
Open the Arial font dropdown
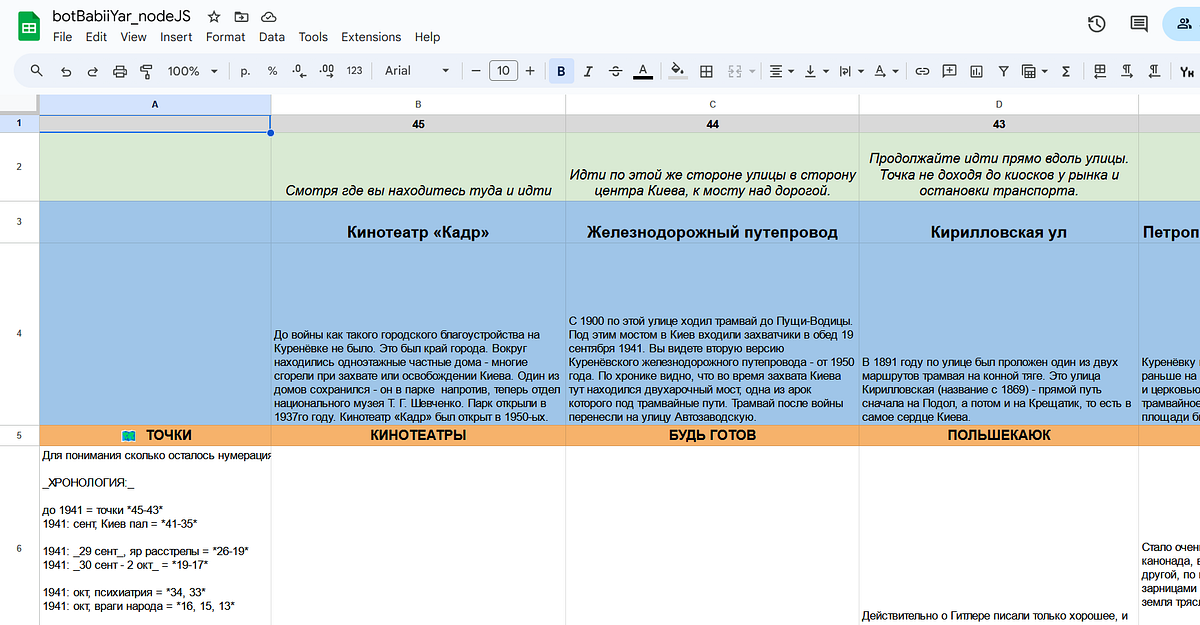(x=418, y=71)
